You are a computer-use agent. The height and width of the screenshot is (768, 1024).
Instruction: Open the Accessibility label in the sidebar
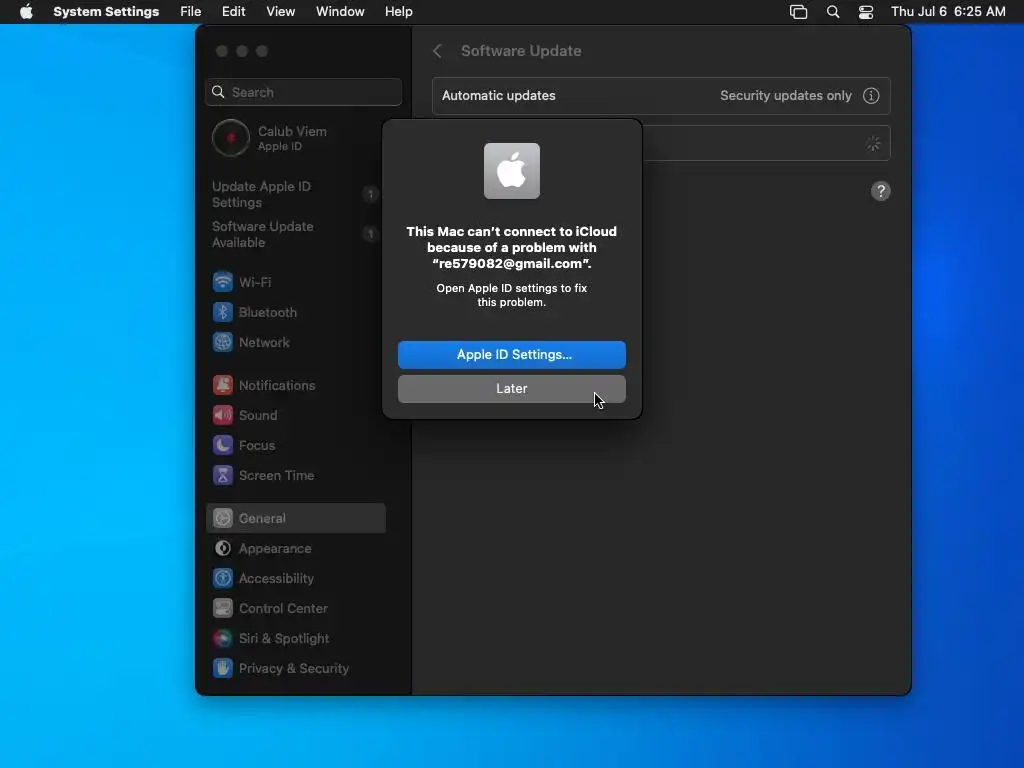(x=276, y=579)
